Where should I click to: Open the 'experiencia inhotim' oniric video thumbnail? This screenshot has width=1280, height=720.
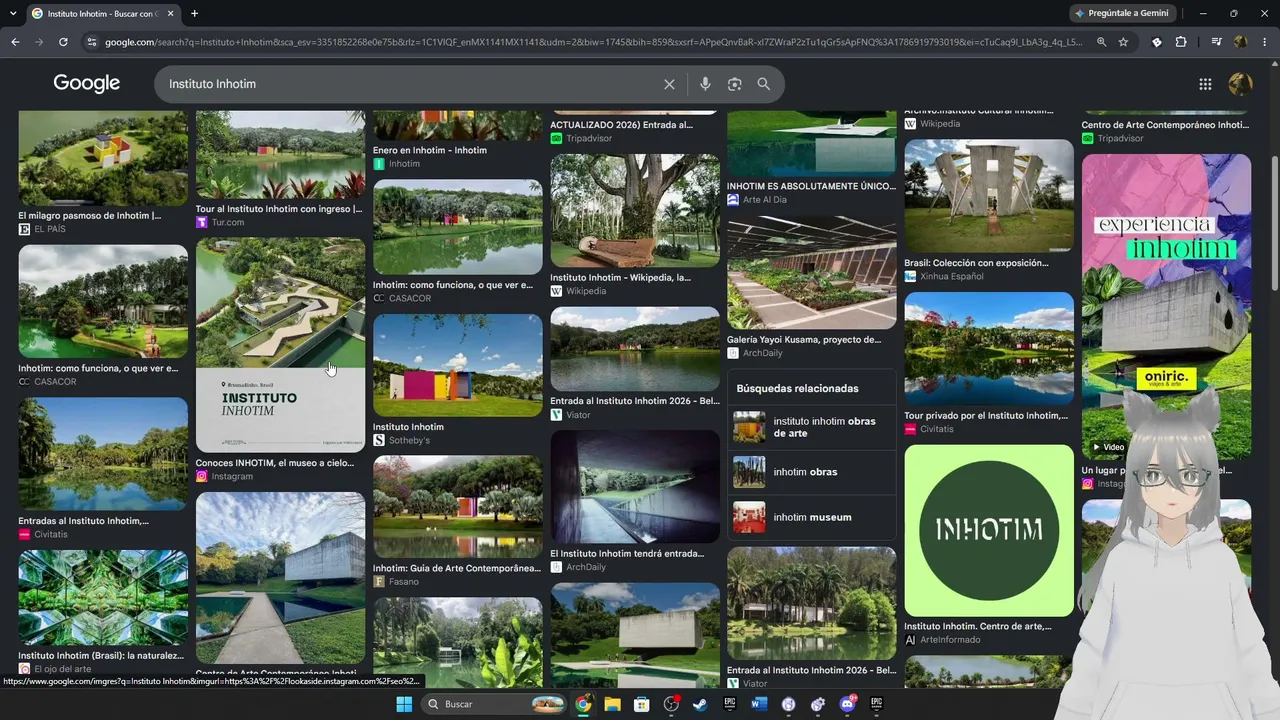pos(1166,307)
